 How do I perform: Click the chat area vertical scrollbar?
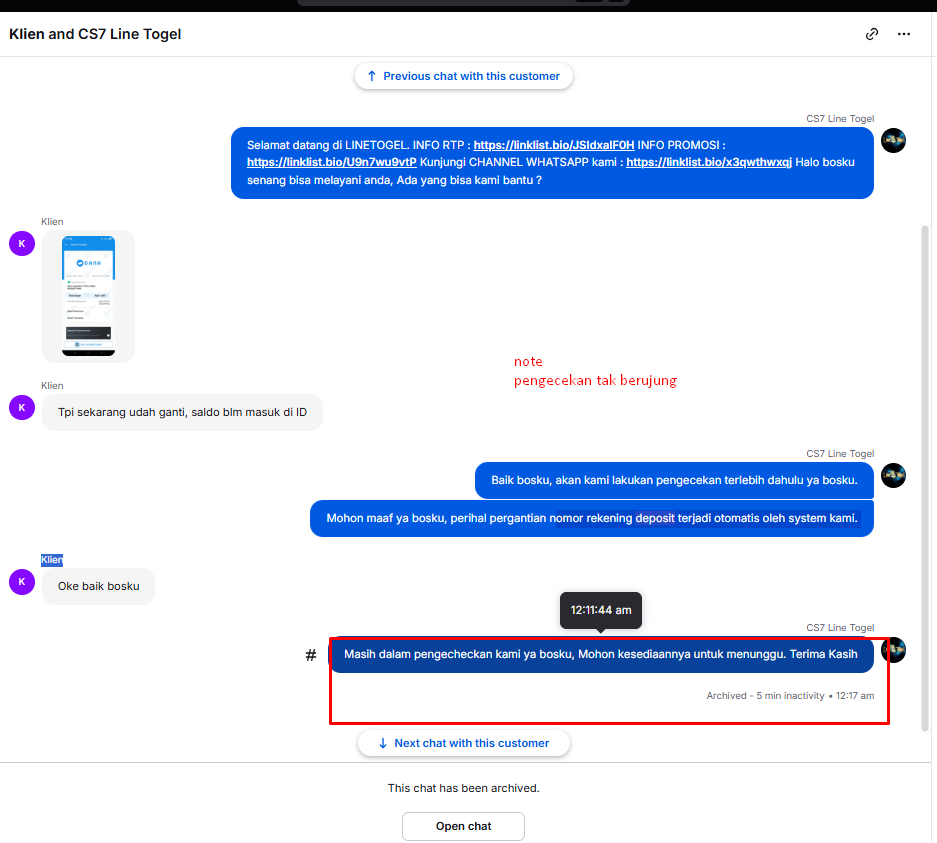click(x=924, y=478)
